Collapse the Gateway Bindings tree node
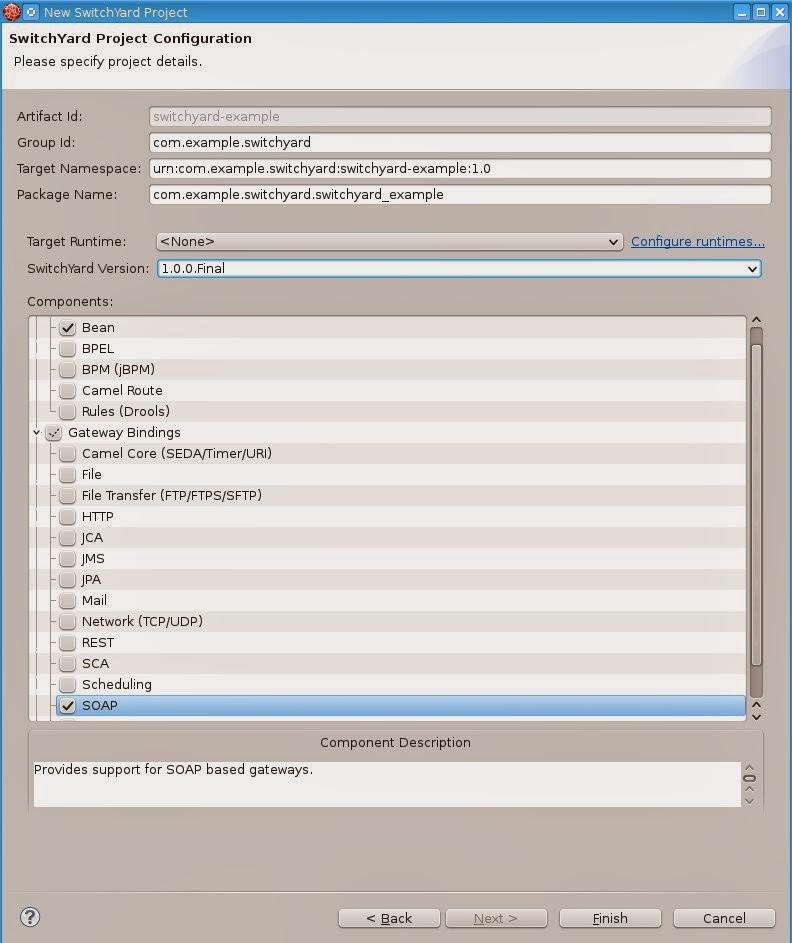The height and width of the screenshot is (943, 792). 37,432
